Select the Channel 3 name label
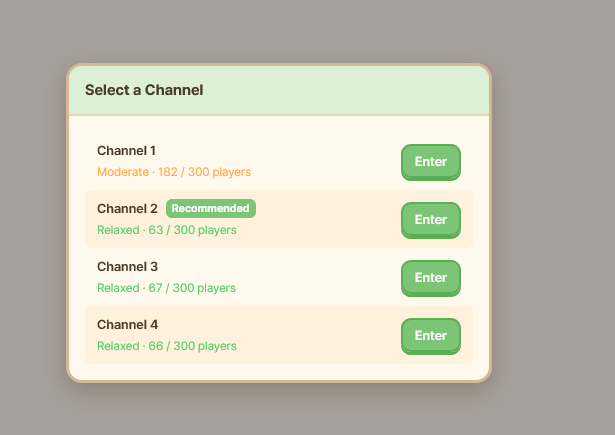 pos(127,267)
